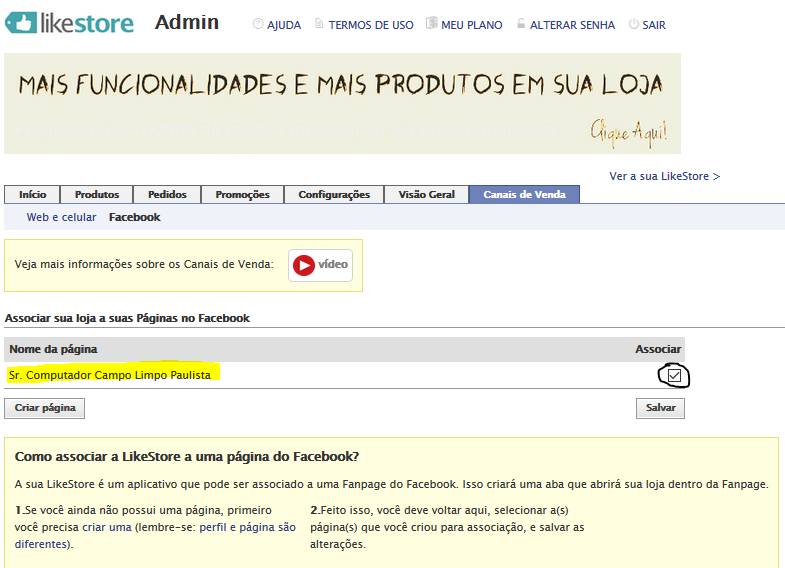
Task: Open the Configurações tab
Action: point(334,195)
